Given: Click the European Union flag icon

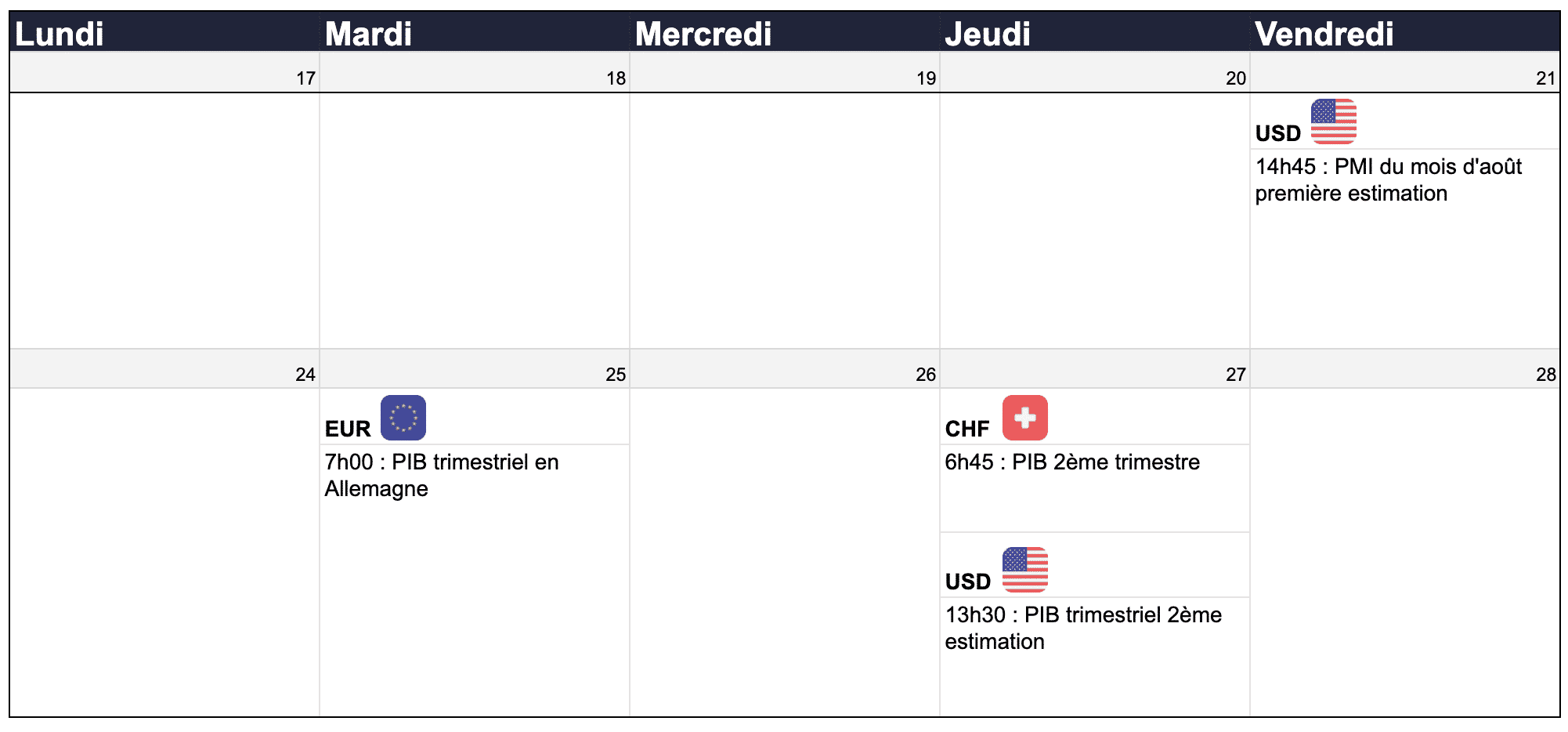Looking at the screenshot, I should tap(403, 418).
